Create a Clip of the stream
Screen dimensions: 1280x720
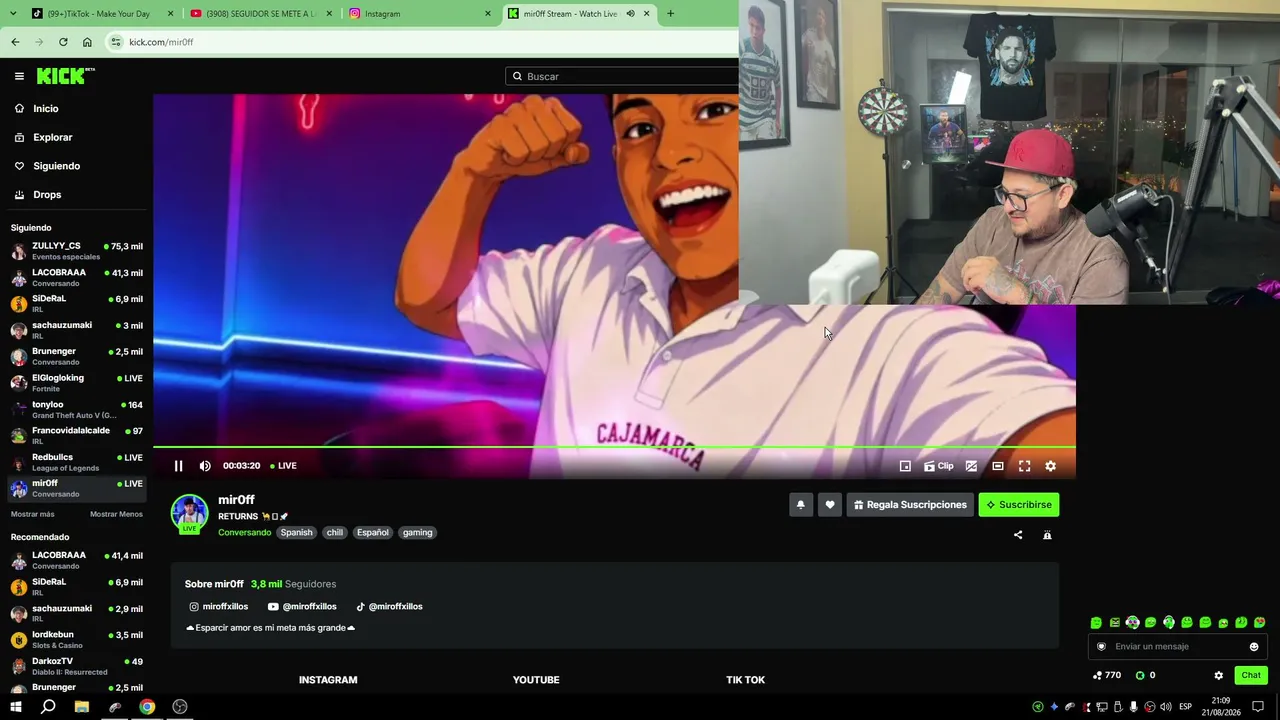pos(938,466)
